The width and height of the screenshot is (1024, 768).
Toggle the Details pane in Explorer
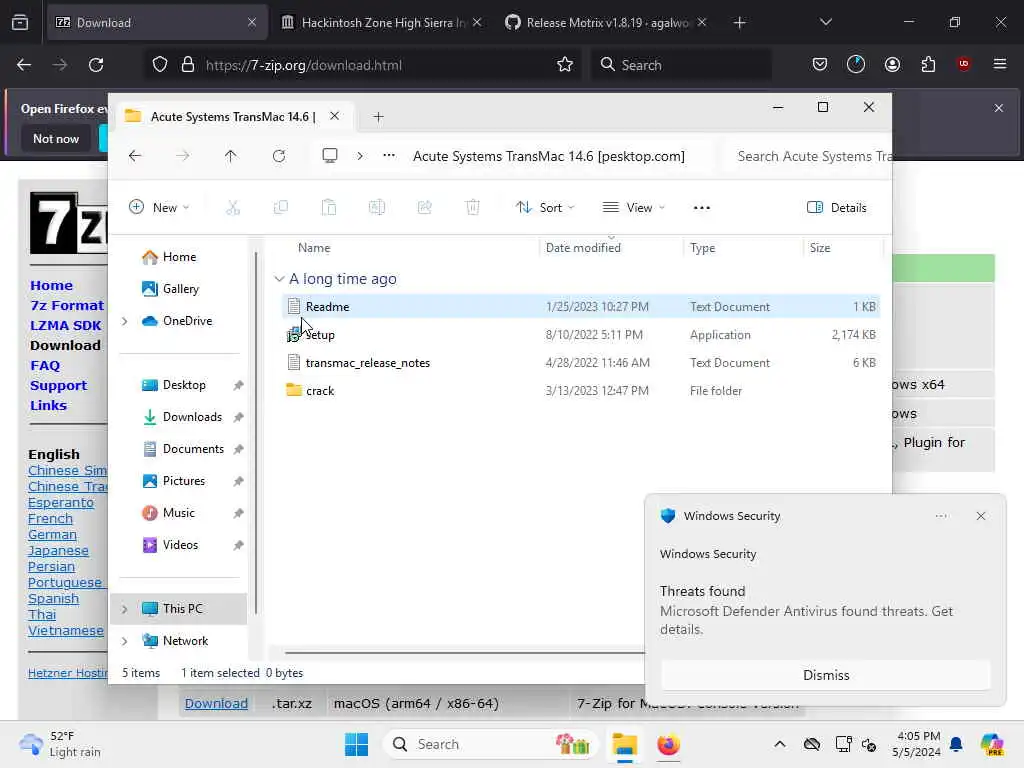(x=837, y=208)
